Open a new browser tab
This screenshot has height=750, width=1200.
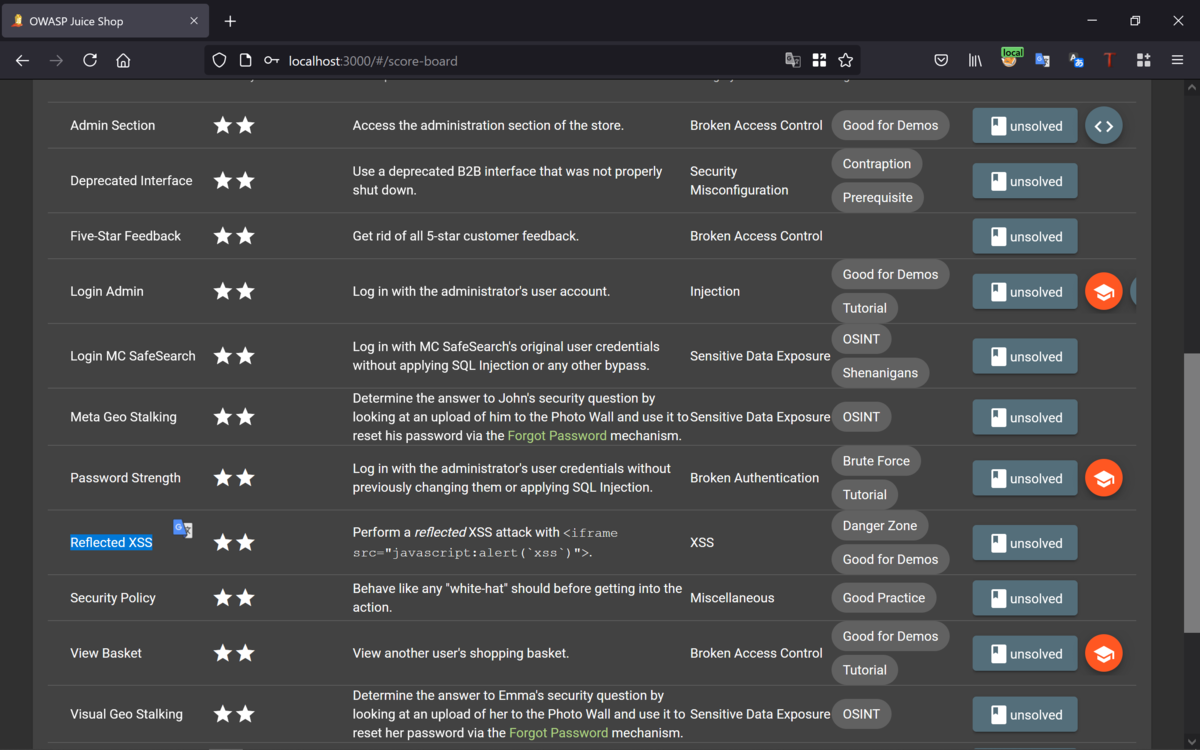coord(230,21)
